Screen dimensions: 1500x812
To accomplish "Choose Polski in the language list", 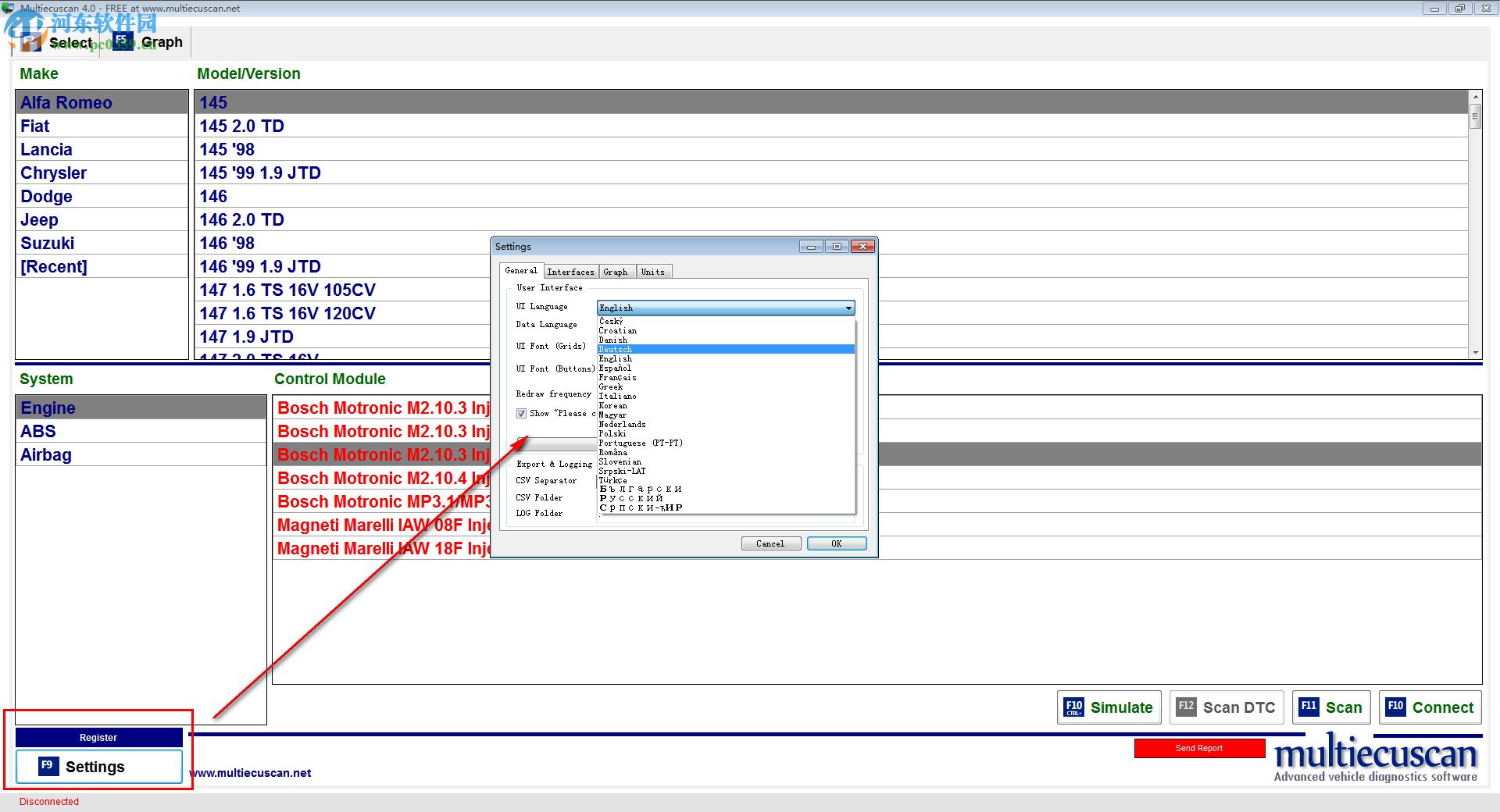I will click(x=726, y=433).
